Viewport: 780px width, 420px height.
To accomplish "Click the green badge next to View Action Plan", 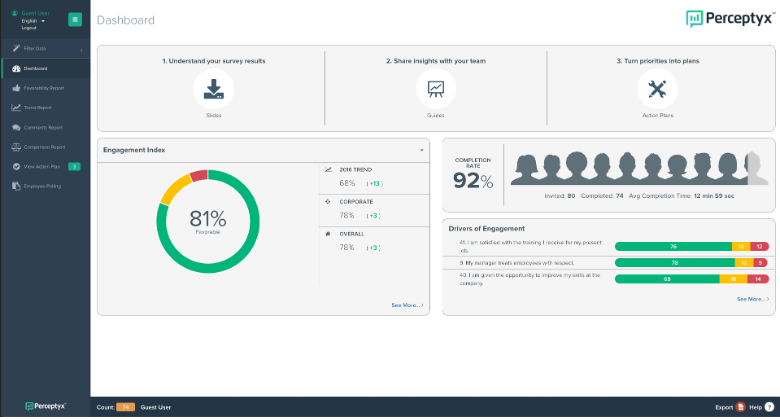I will [74, 167].
